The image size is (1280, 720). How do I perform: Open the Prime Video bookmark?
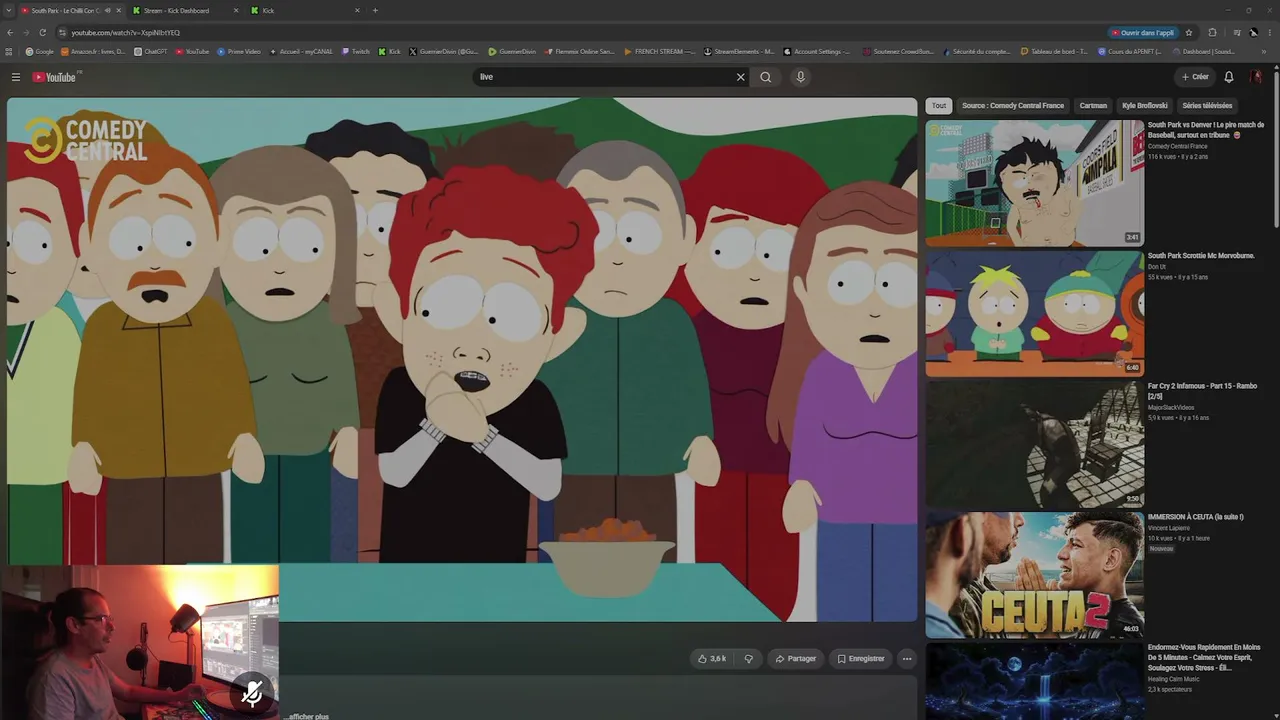pos(239,51)
